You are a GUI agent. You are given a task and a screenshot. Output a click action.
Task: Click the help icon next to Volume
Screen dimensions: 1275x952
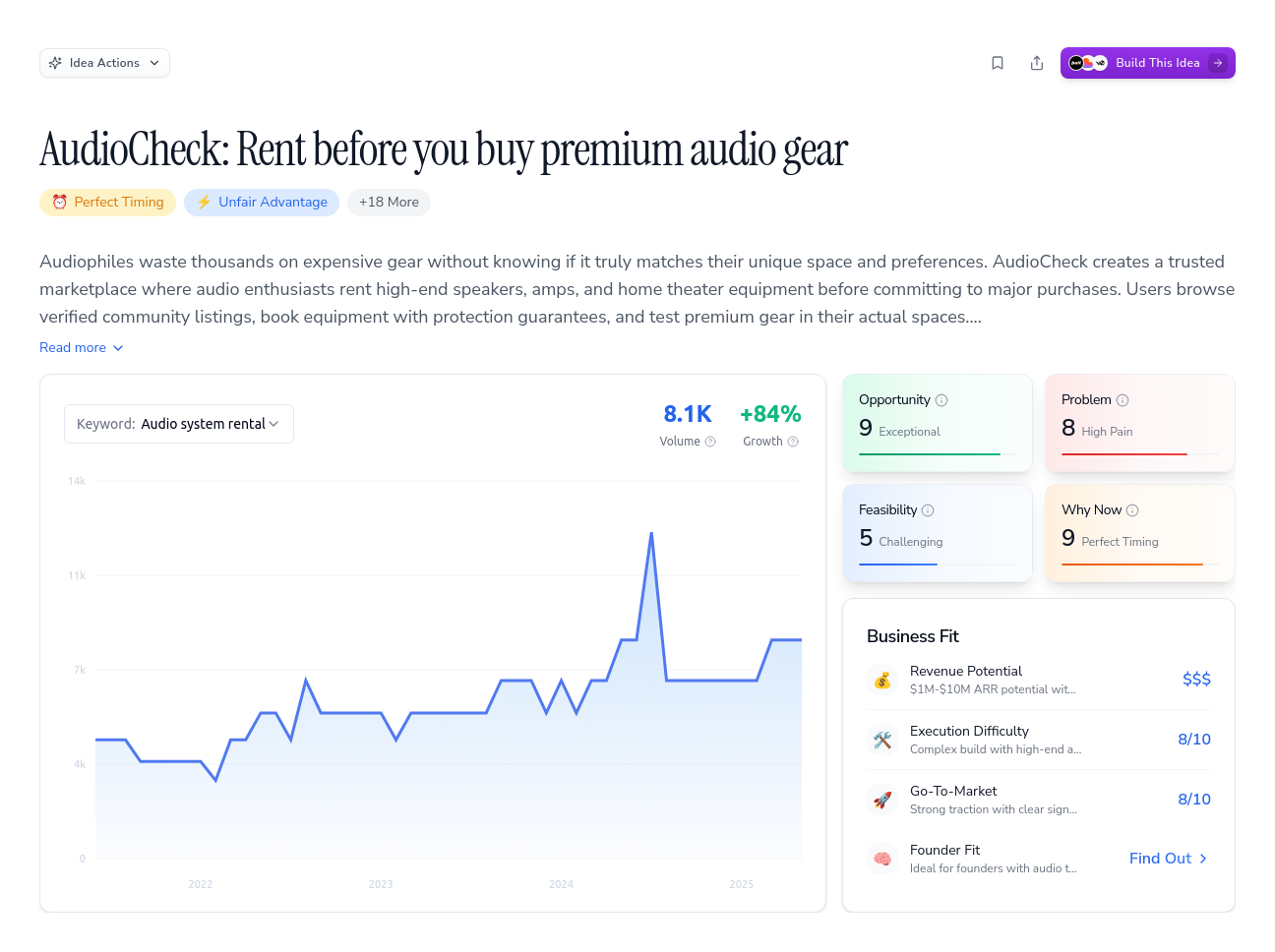point(710,442)
